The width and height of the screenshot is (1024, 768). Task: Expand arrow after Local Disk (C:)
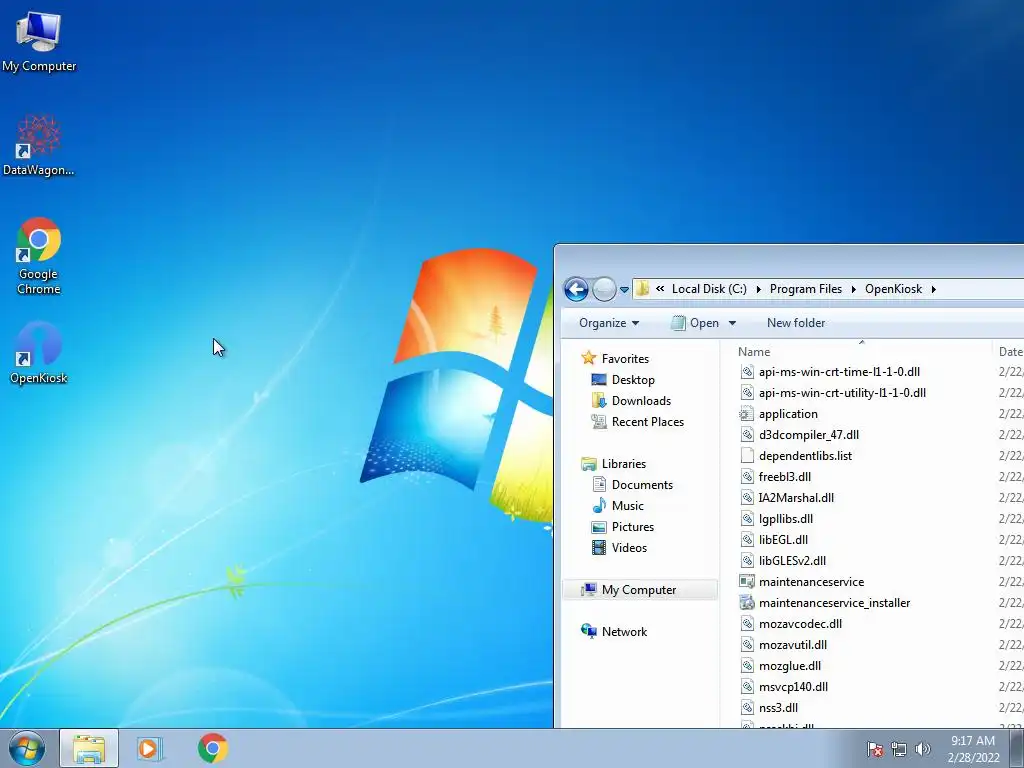758,289
